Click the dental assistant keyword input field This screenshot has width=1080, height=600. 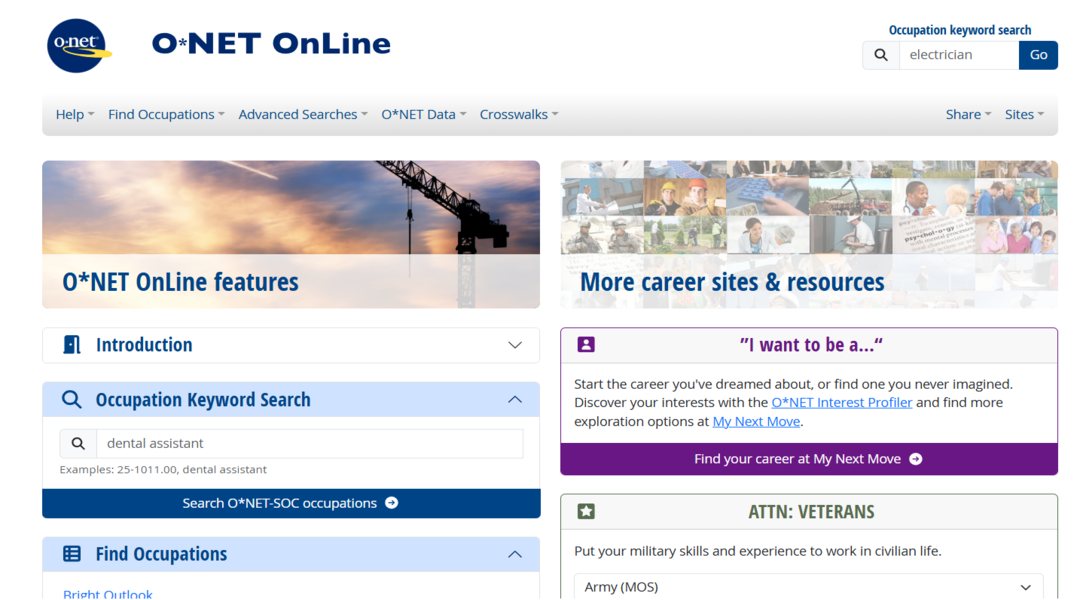click(310, 444)
